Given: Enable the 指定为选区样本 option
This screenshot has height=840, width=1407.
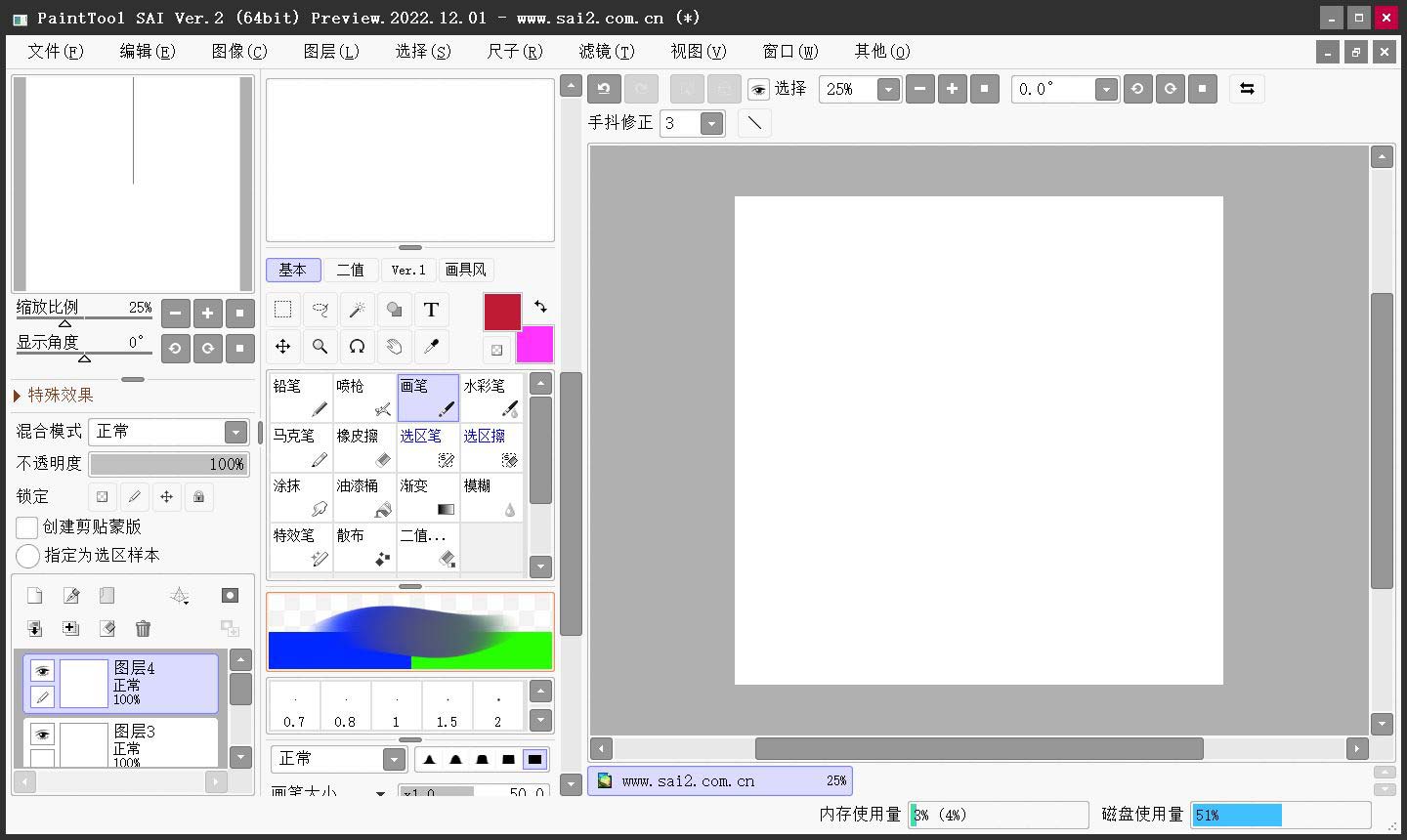Looking at the screenshot, I should pyautogui.click(x=27, y=556).
